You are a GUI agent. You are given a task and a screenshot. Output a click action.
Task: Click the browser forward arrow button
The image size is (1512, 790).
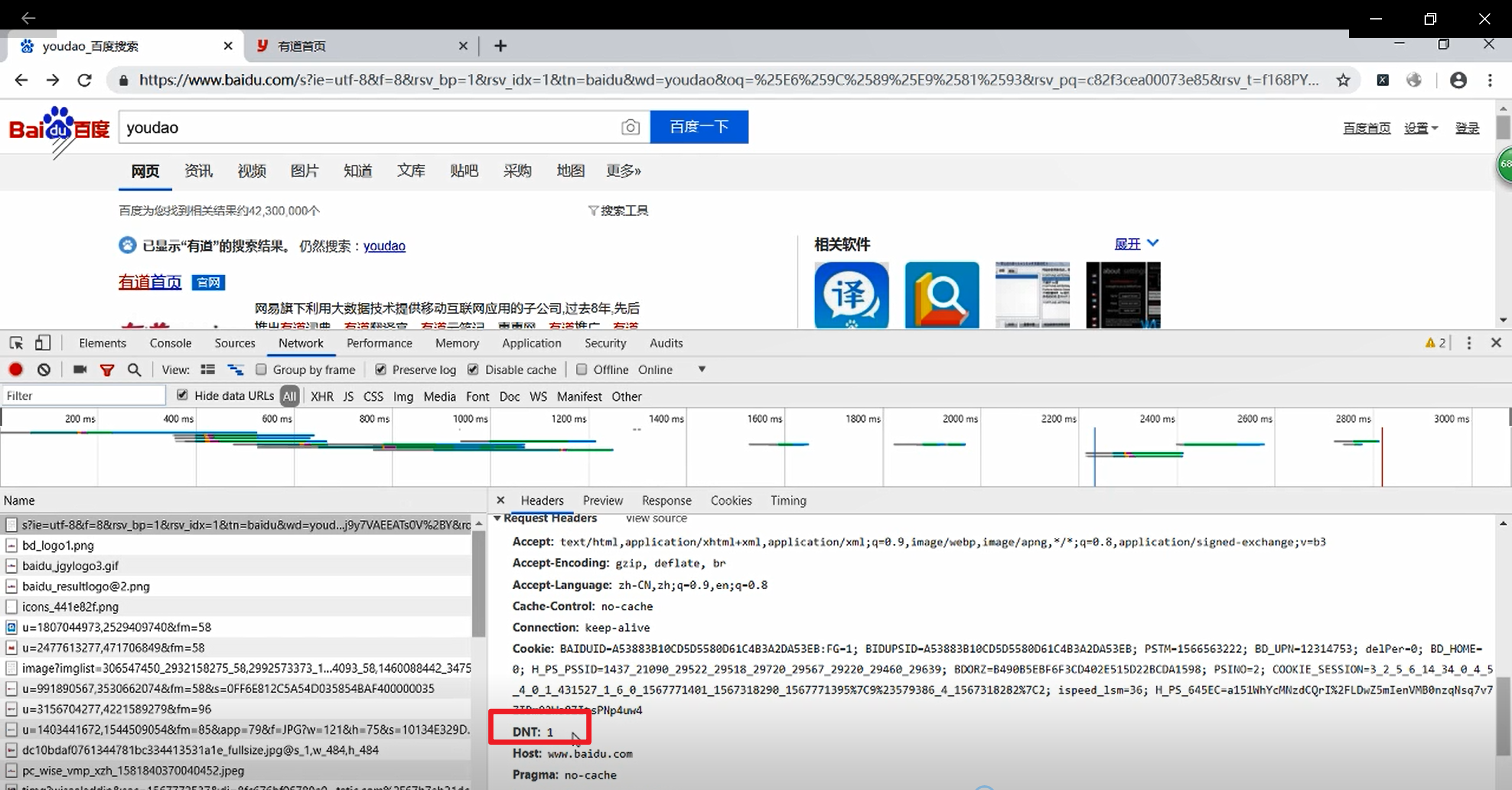53,80
